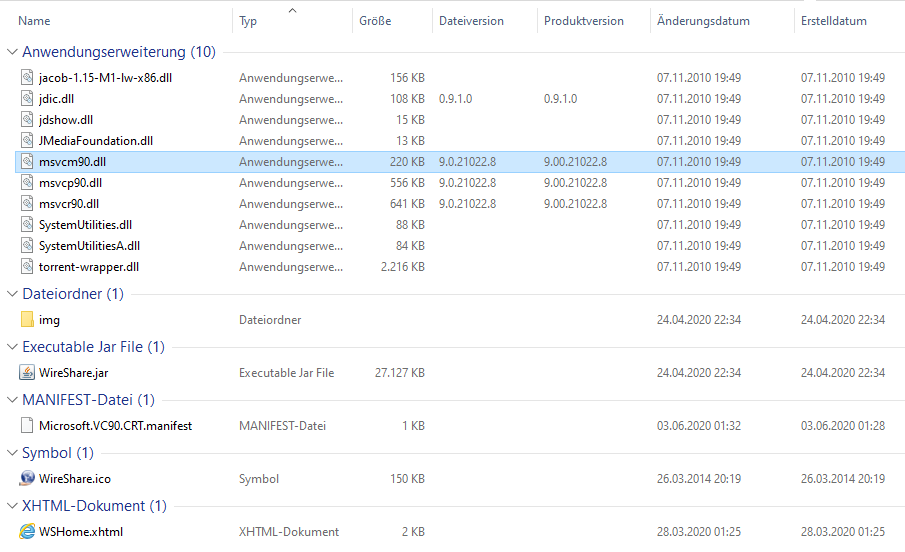The width and height of the screenshot is (905, 552).
Task: Click the Microsoft.VC90.CRT.manifest file icon
Action: pyautogui.click(x=27, y=426)
